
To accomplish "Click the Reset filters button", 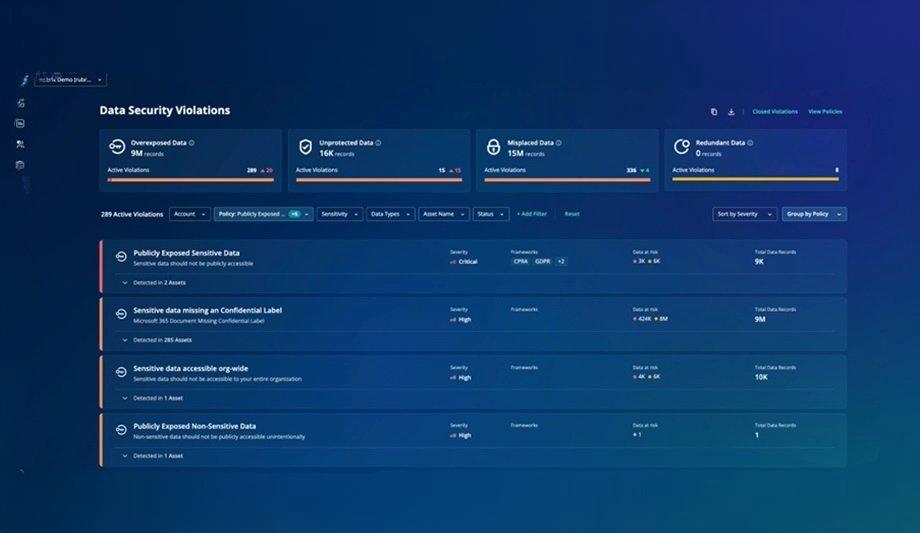I will pyautogui.click(x=572, y=214).
